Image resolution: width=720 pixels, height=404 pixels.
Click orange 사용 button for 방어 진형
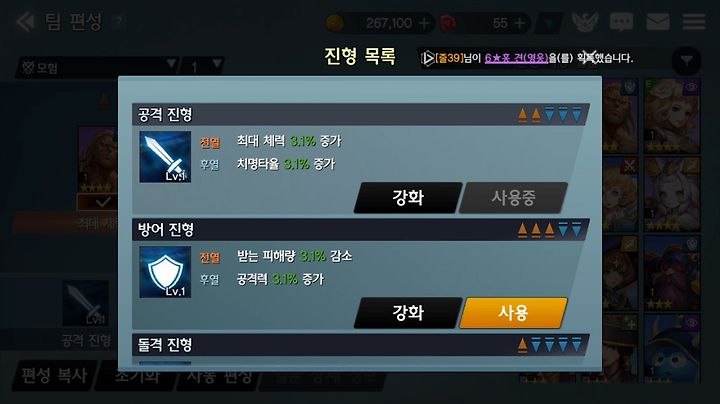click(x=513, y=313)
